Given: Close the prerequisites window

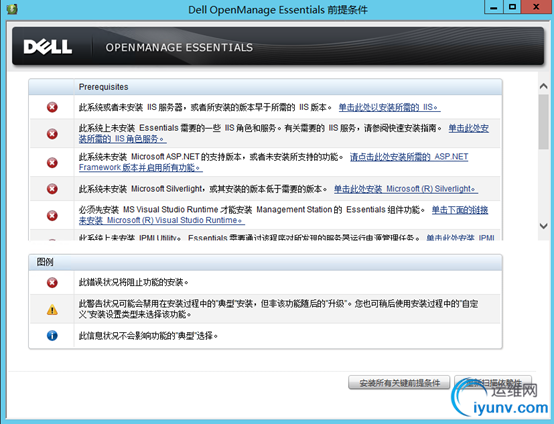Looking at the screenshot, I should [536, 7].
